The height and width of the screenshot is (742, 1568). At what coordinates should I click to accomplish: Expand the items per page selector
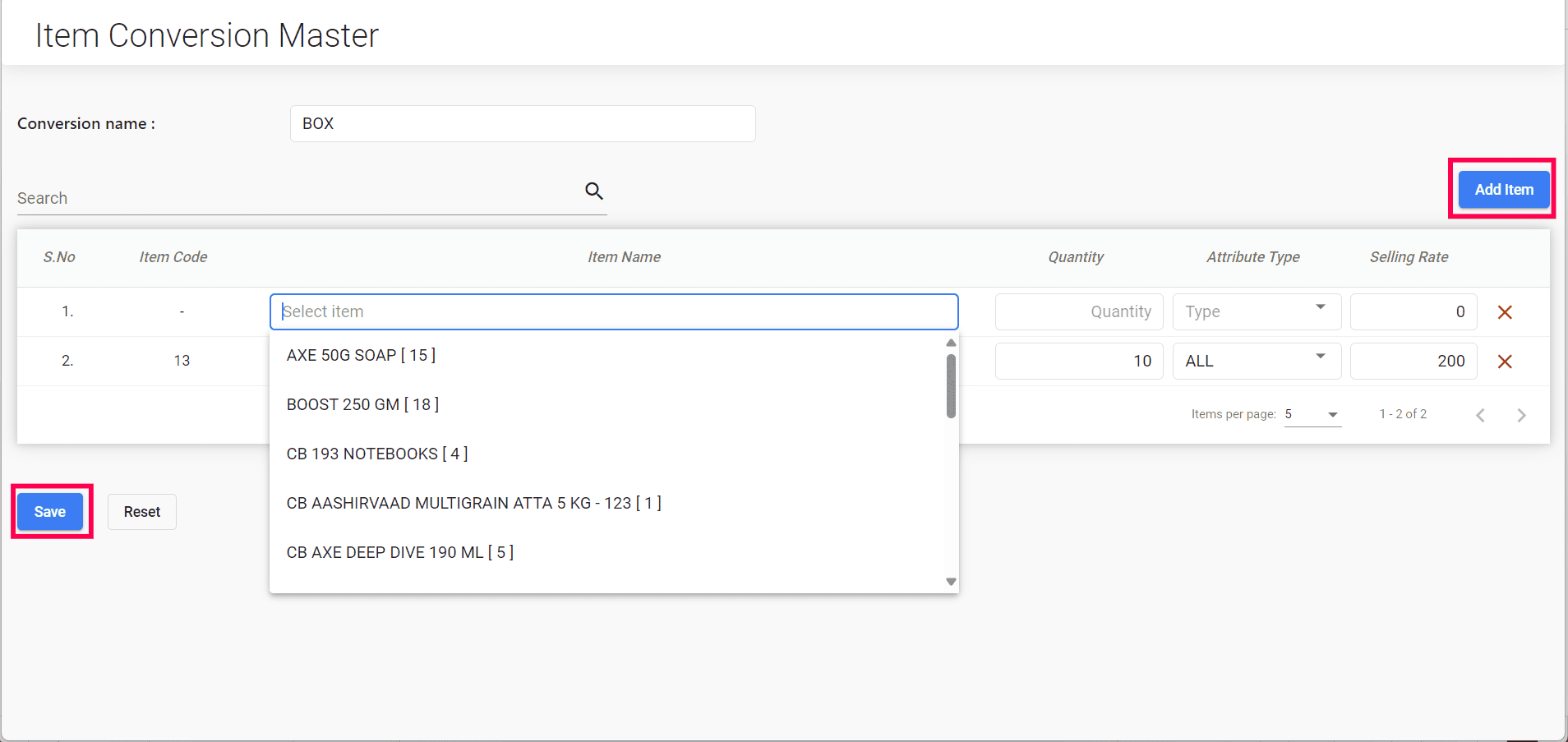coord(1312,414)
